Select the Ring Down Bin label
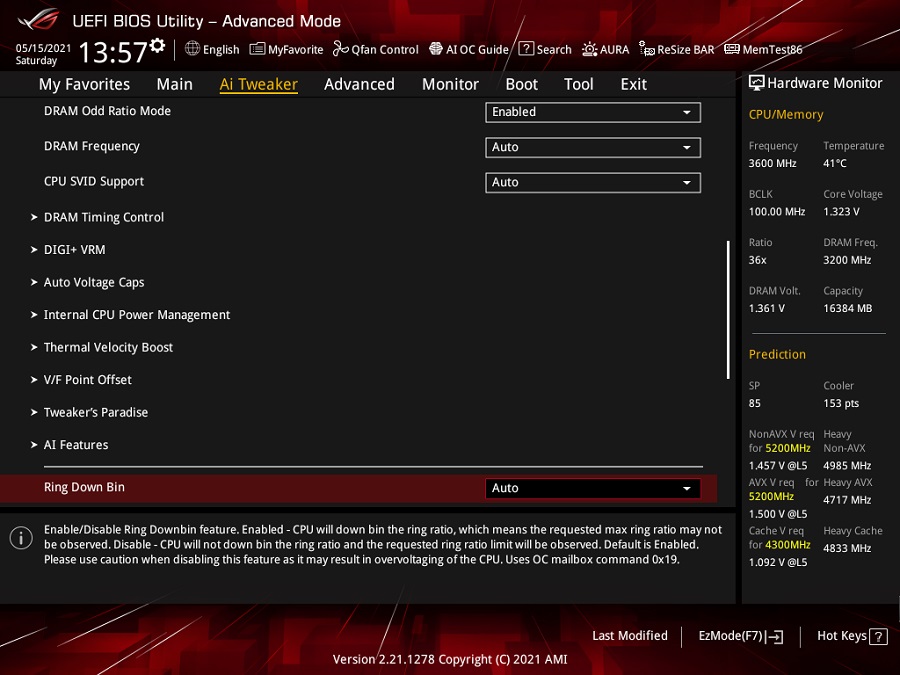 [x=84, y=487]
